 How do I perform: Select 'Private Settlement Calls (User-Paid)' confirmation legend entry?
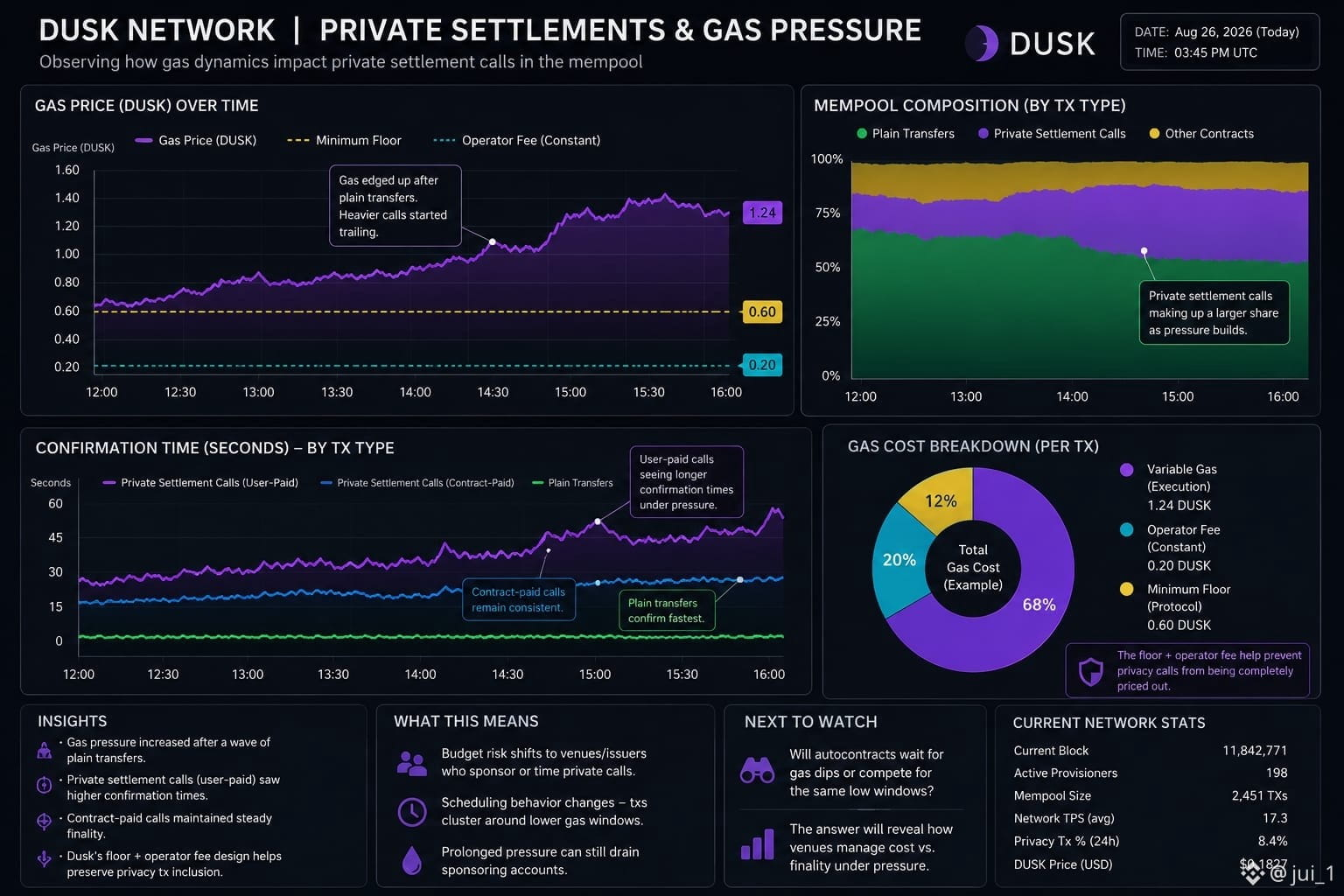[200, 483]
